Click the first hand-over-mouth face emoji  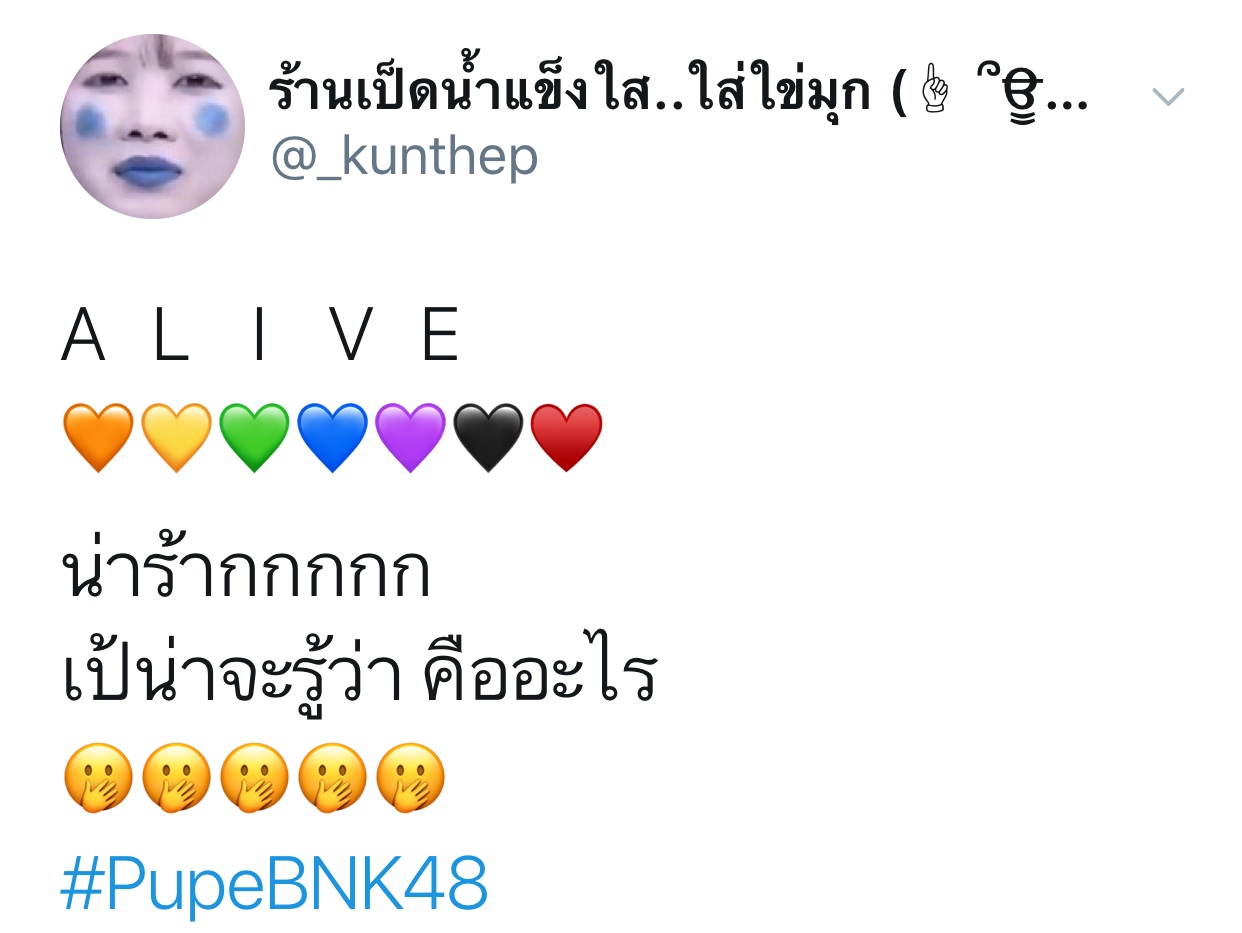pos(98,777)
